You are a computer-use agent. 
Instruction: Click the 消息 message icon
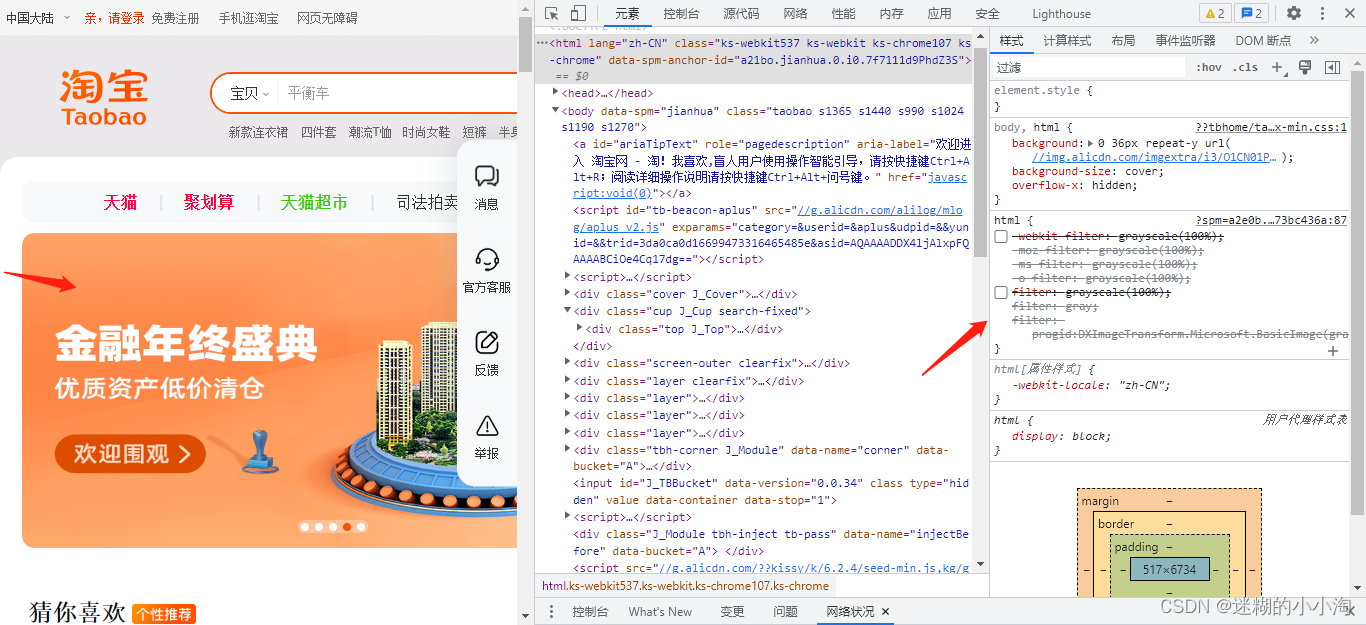(x=487, y=177)
